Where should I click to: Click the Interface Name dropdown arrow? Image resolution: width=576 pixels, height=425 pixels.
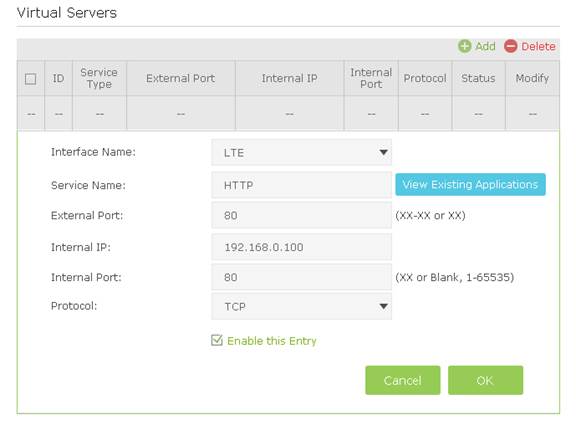point(384,152)
